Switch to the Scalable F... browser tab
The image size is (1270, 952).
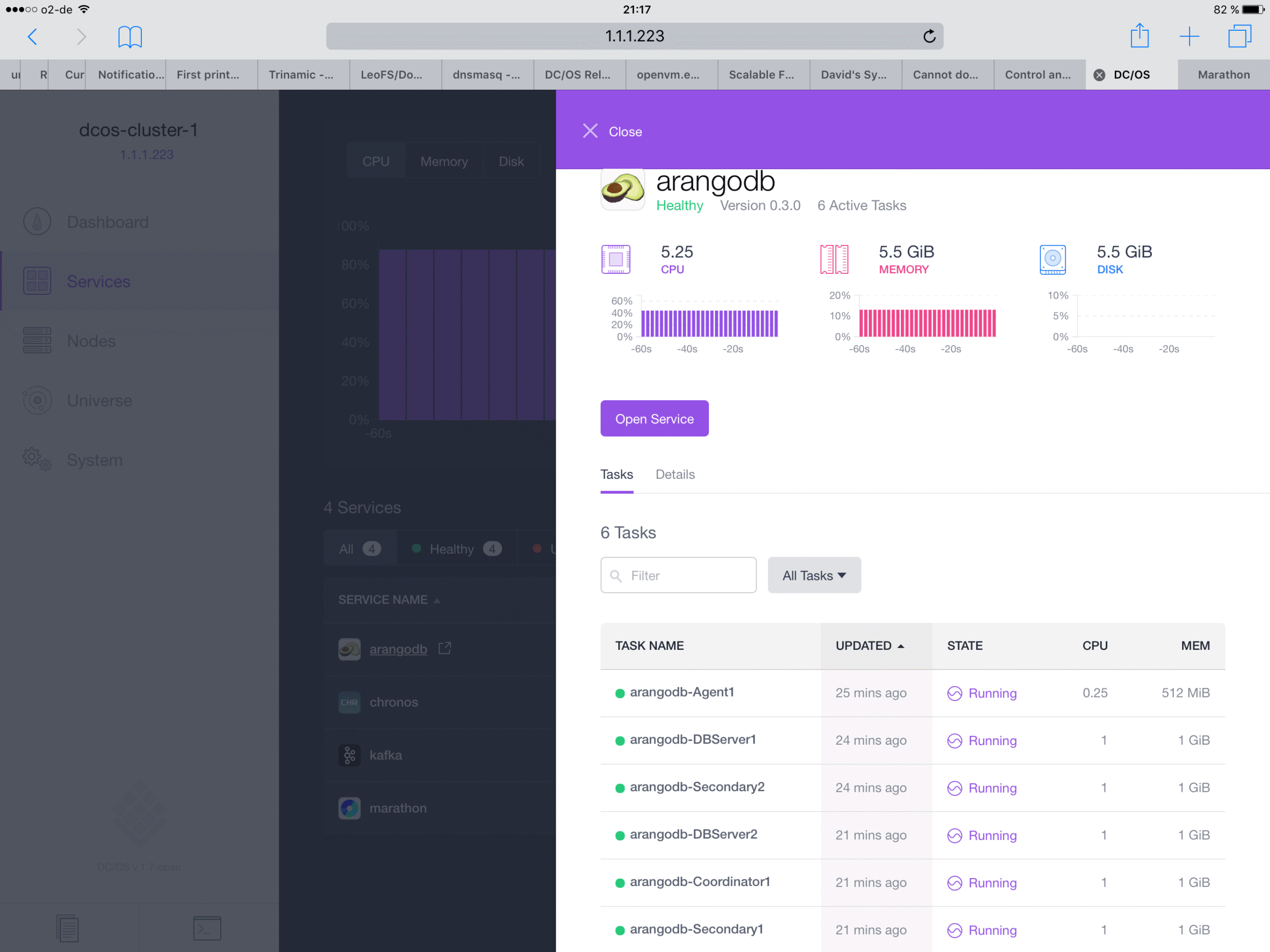click(x=763, y=74)
